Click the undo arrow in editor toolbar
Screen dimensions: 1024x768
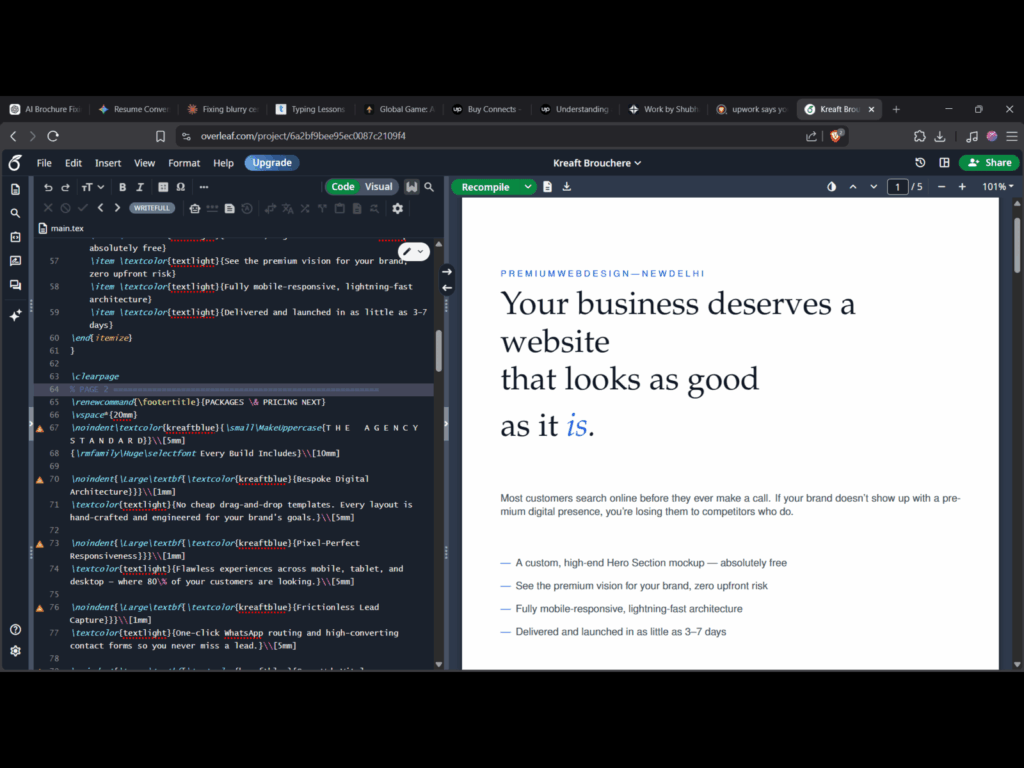pos(48,187)
